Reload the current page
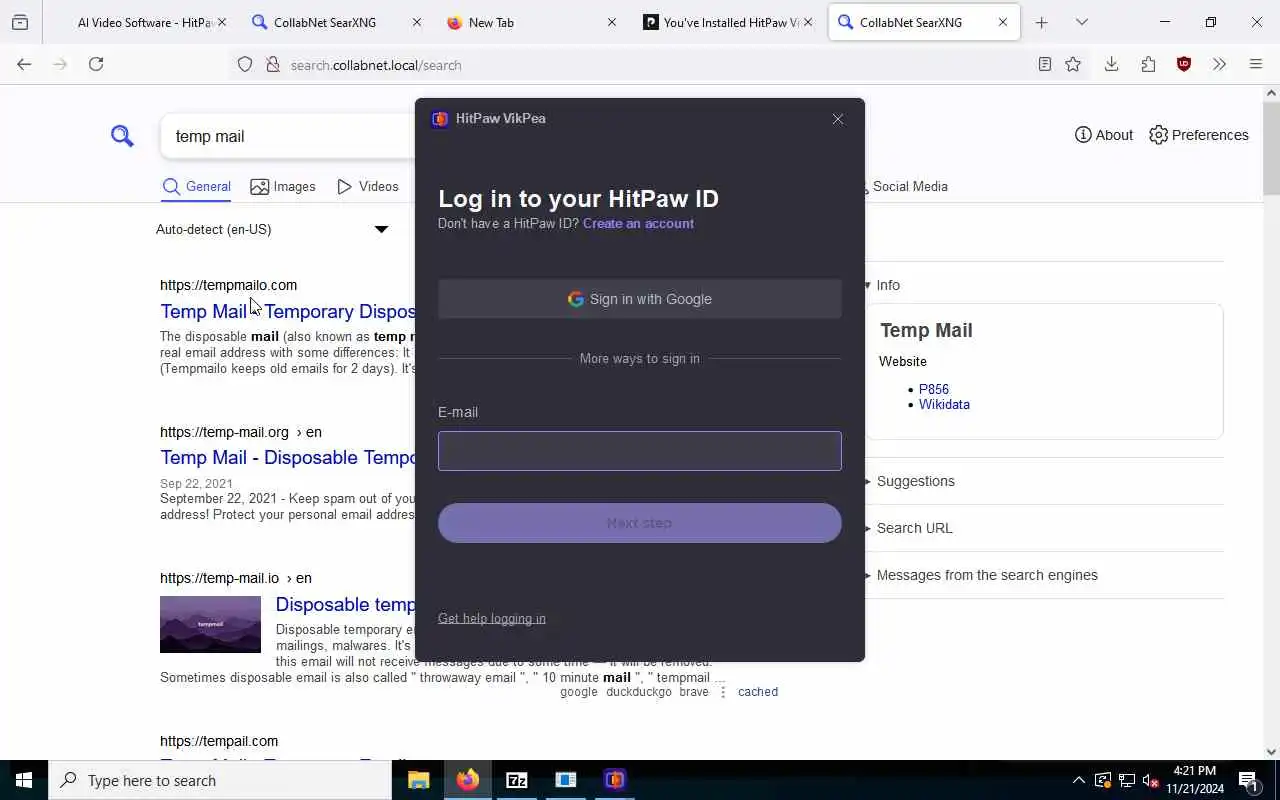 coord(96,64)
